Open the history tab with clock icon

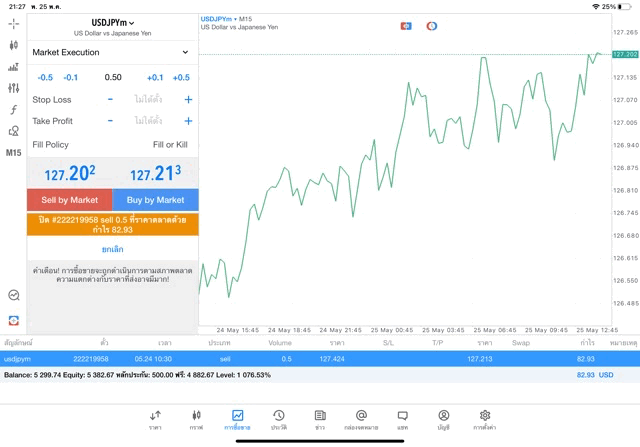[279, 420]
